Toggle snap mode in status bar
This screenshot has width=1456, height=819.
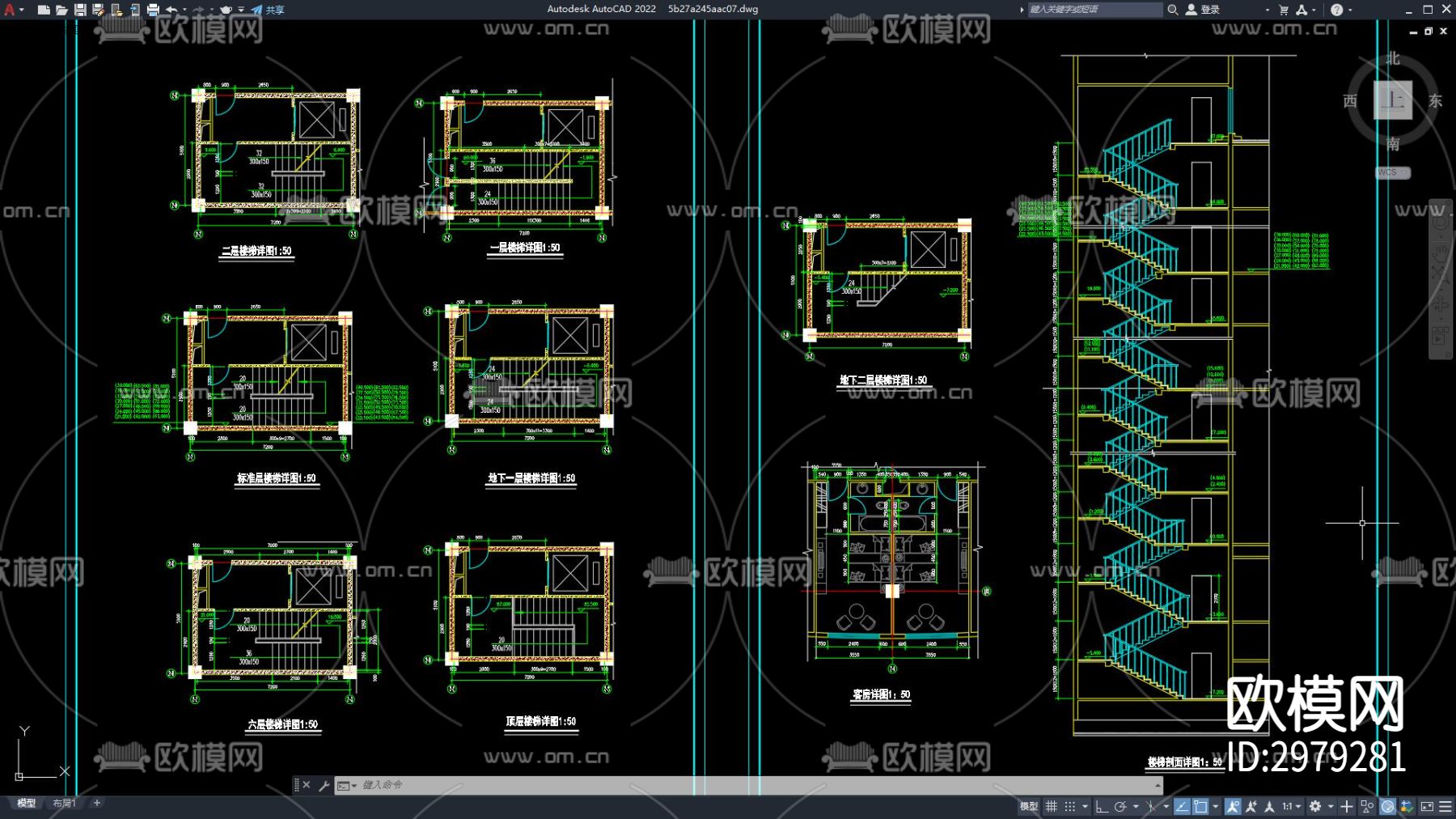coord(1069,806)
